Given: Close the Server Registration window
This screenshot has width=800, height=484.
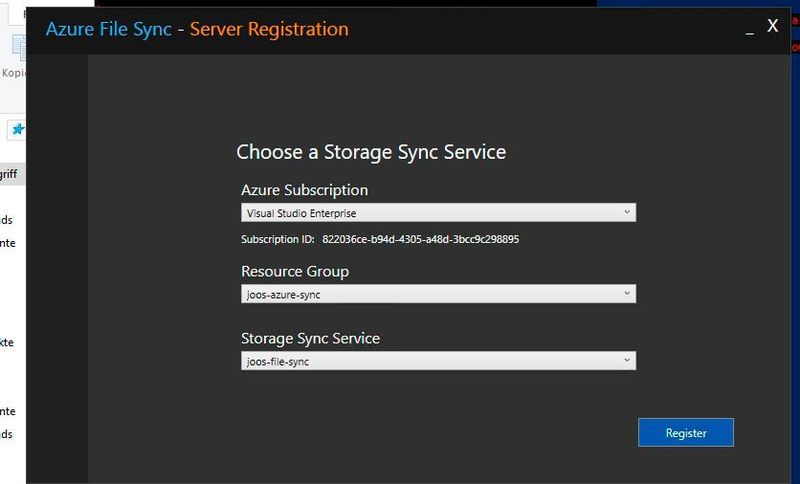Looking at the screenshot, I should 772,26.
